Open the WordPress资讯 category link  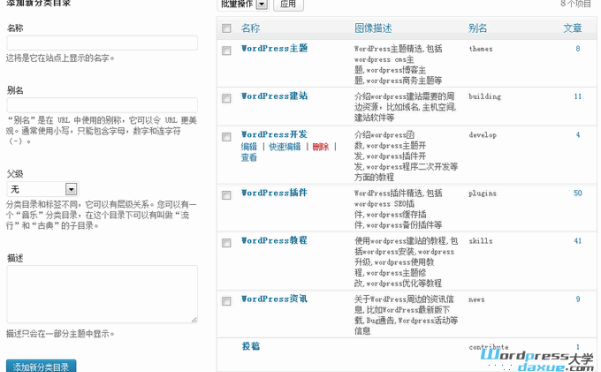(x=274, y=299)
